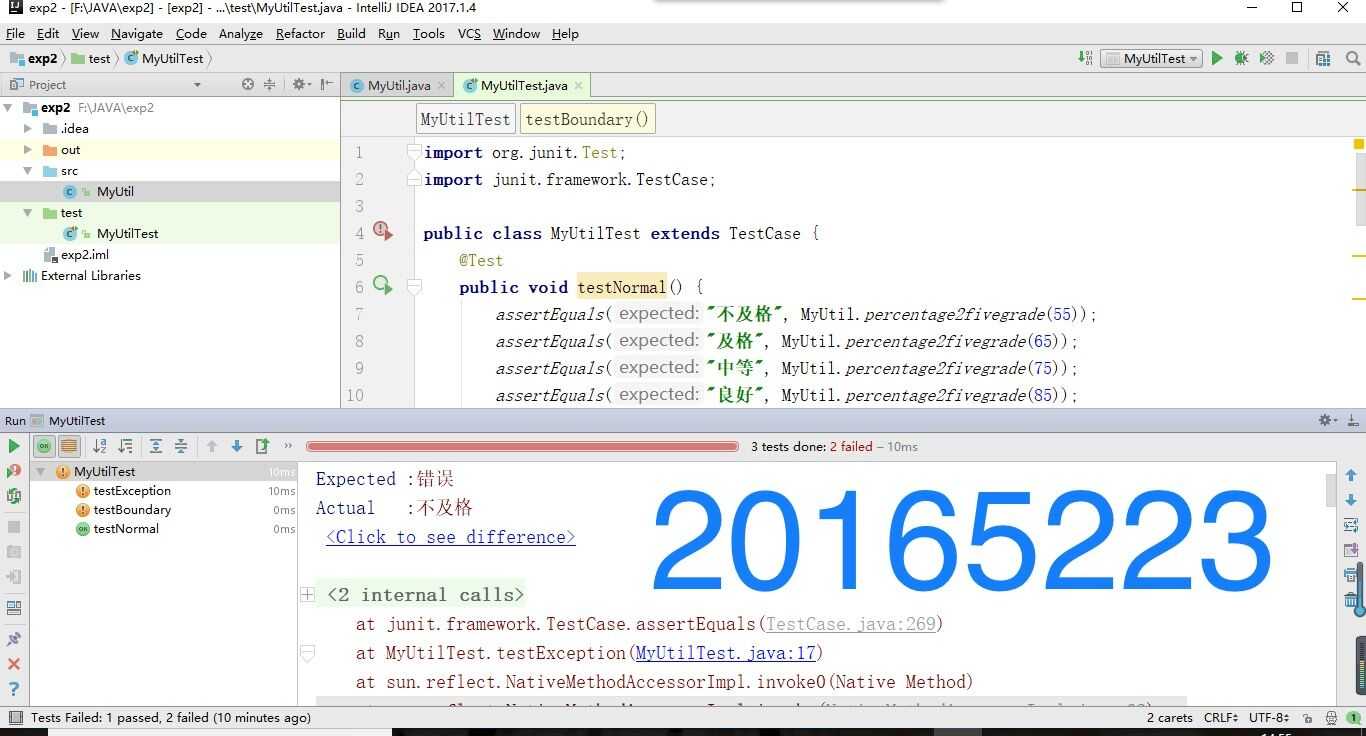Click the Make Project build icon

1086,59
